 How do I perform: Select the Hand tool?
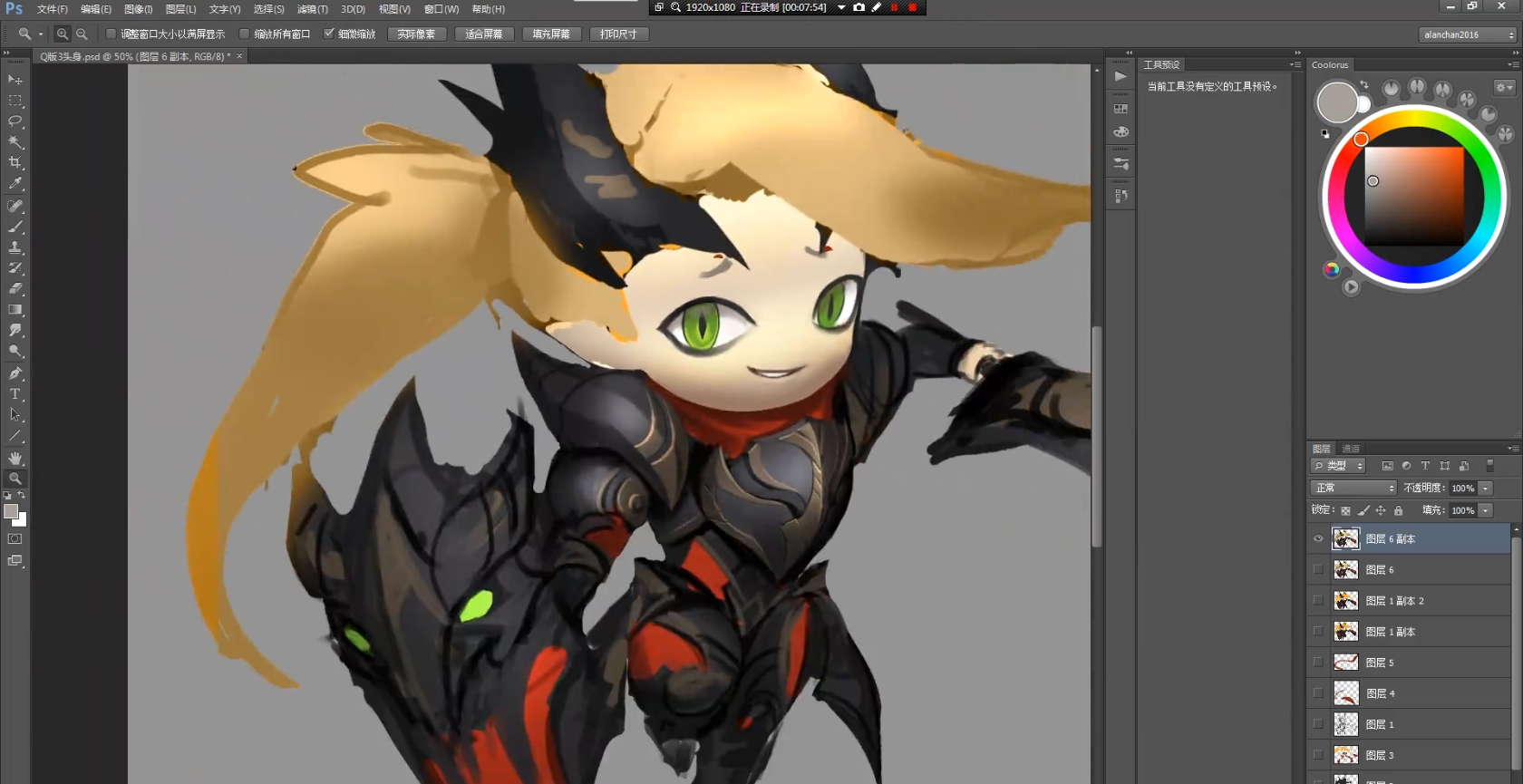[15, 458]
